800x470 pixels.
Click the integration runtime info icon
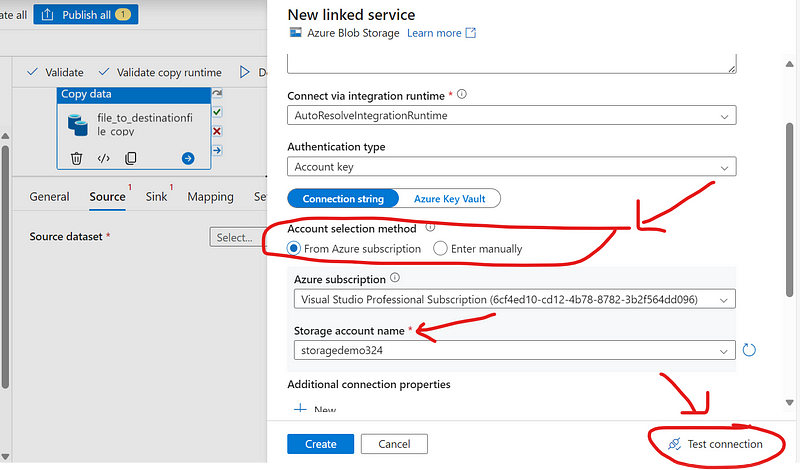point(462,94)
